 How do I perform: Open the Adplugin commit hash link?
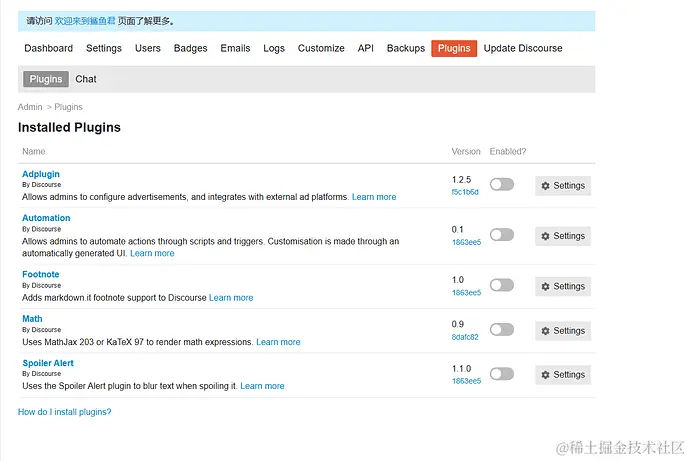click(465, 192)
